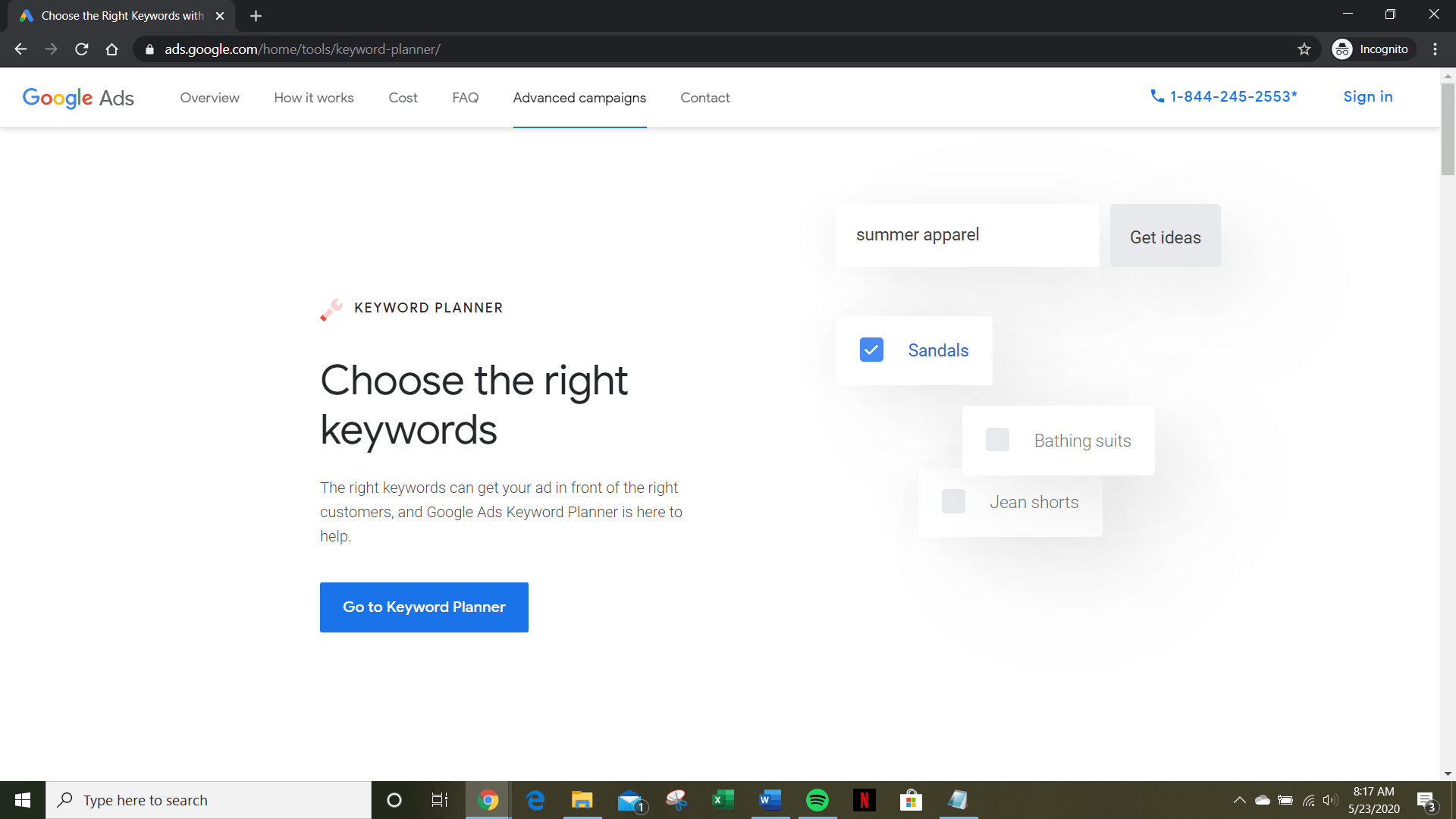Click the Jean shorts keyword label

[1034, 502]
